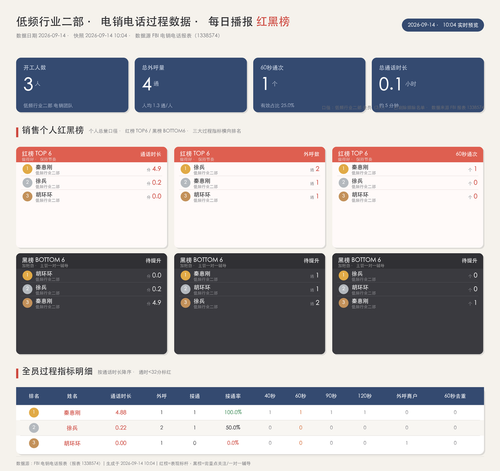Click the 40秒 column header
The height and width of the screenshot is (471, 500).
[270, 396]
